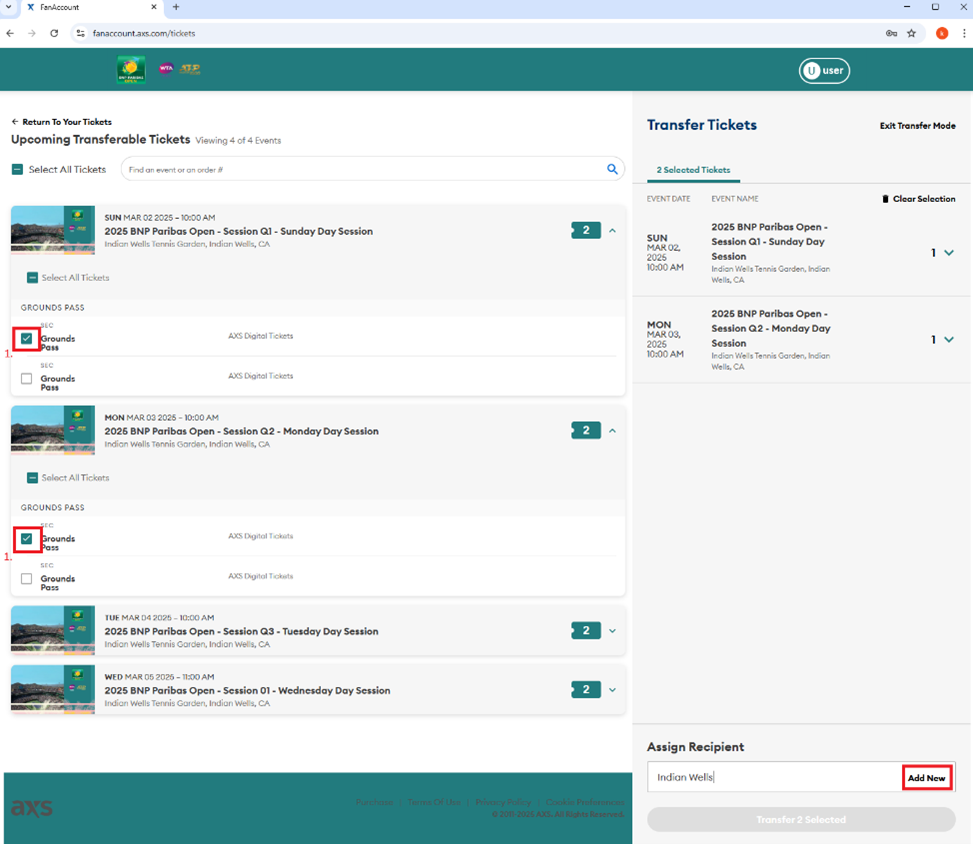The image size is (973, 844).
Task: Click Tuesday Day Session event title
Action: click(241, 631)
